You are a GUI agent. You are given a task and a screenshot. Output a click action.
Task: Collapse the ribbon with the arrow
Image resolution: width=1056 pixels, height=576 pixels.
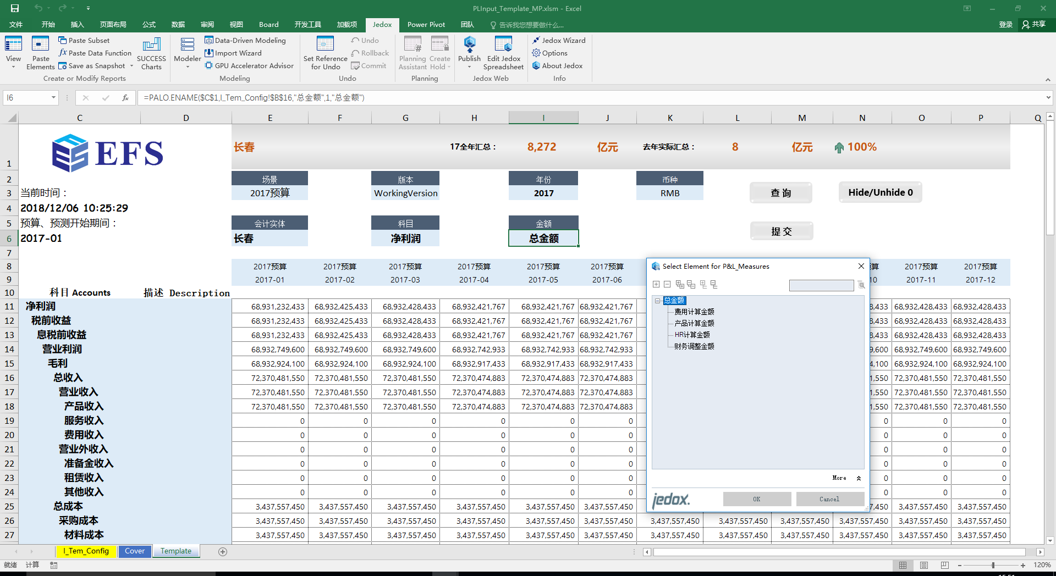tap(1047, 79)
